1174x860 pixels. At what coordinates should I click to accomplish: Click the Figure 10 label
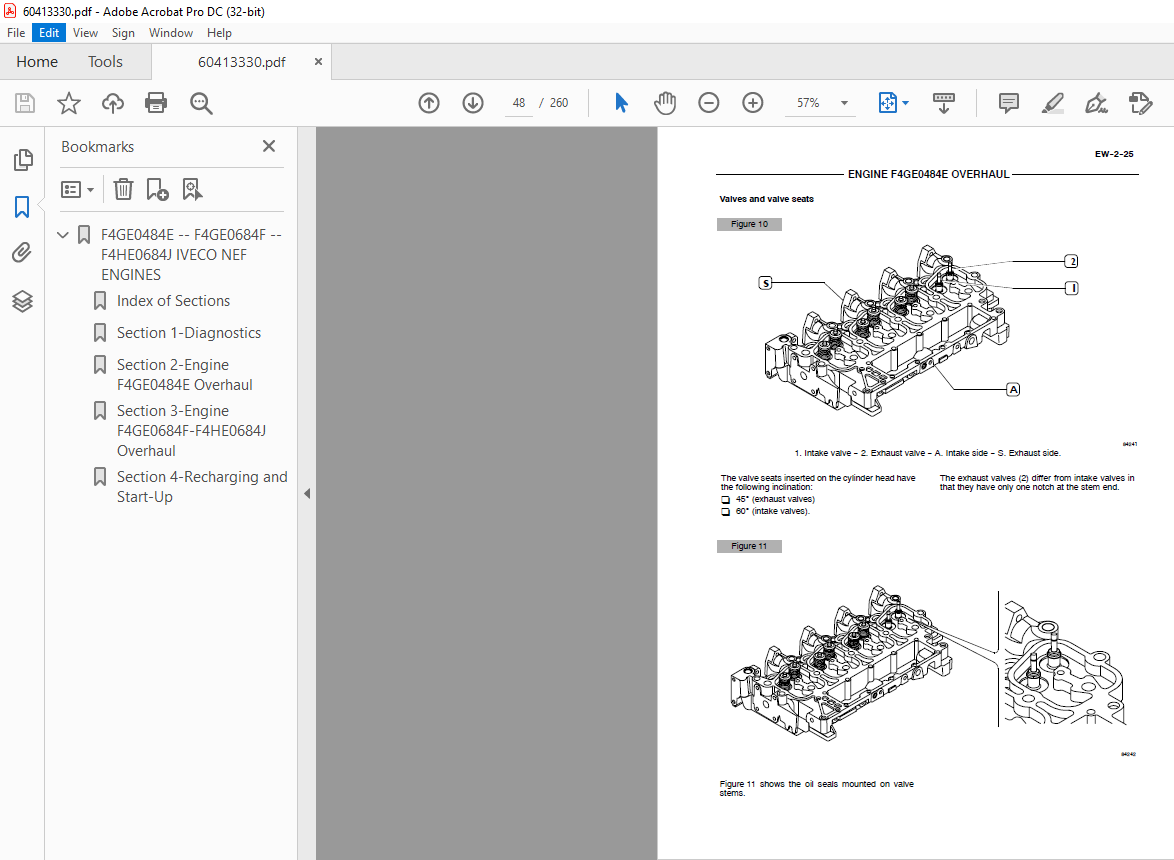749,224
